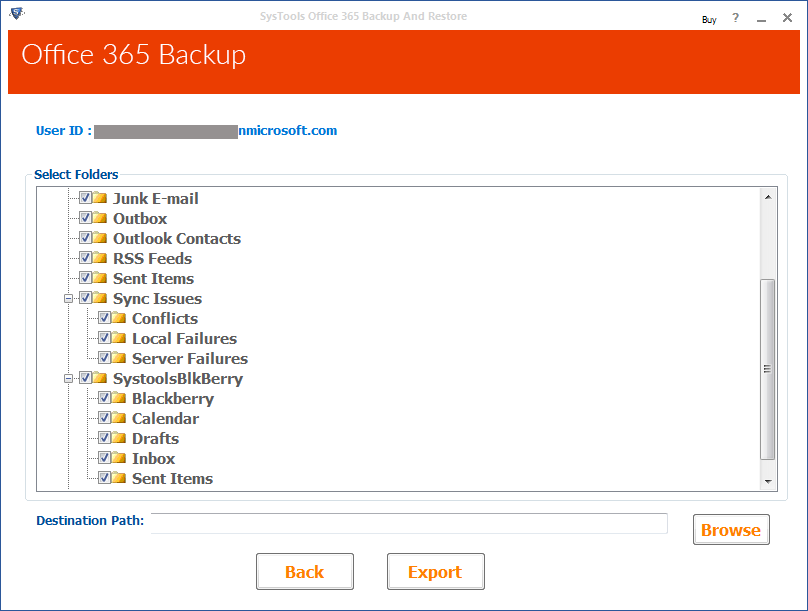Screen dimensions: 808x611
Task: Close the backup window with X
Action: pos(787,18)
